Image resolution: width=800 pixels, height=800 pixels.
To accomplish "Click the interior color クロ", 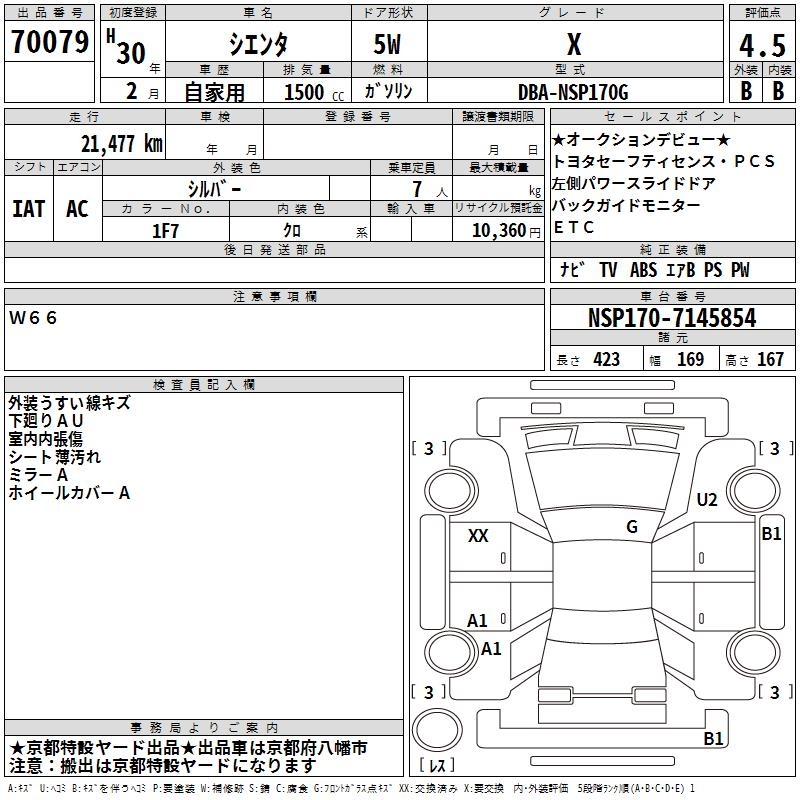I will pos(292,230).
